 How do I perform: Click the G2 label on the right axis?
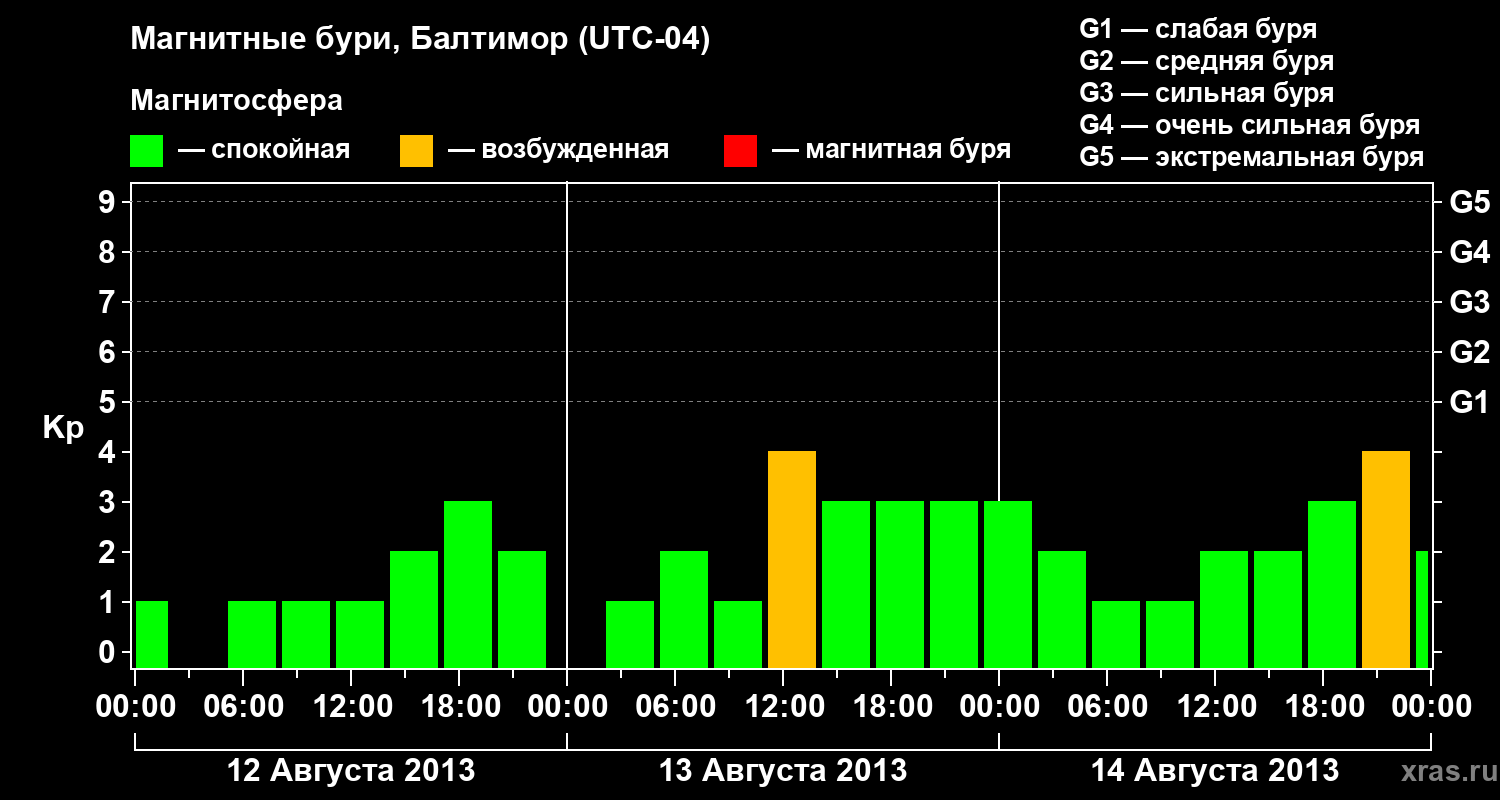(x=1469, y=352)
